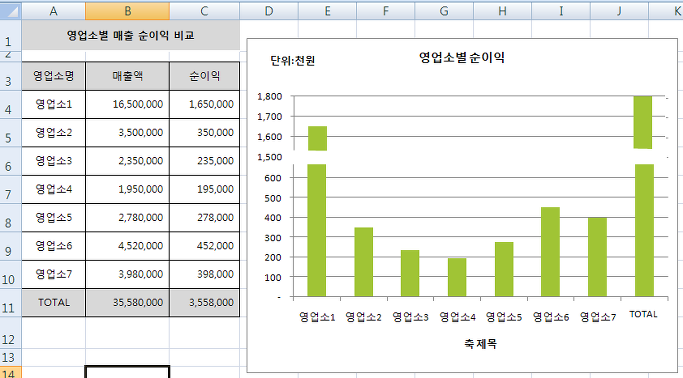Select cell with value 2,780,000

point(128,218)
